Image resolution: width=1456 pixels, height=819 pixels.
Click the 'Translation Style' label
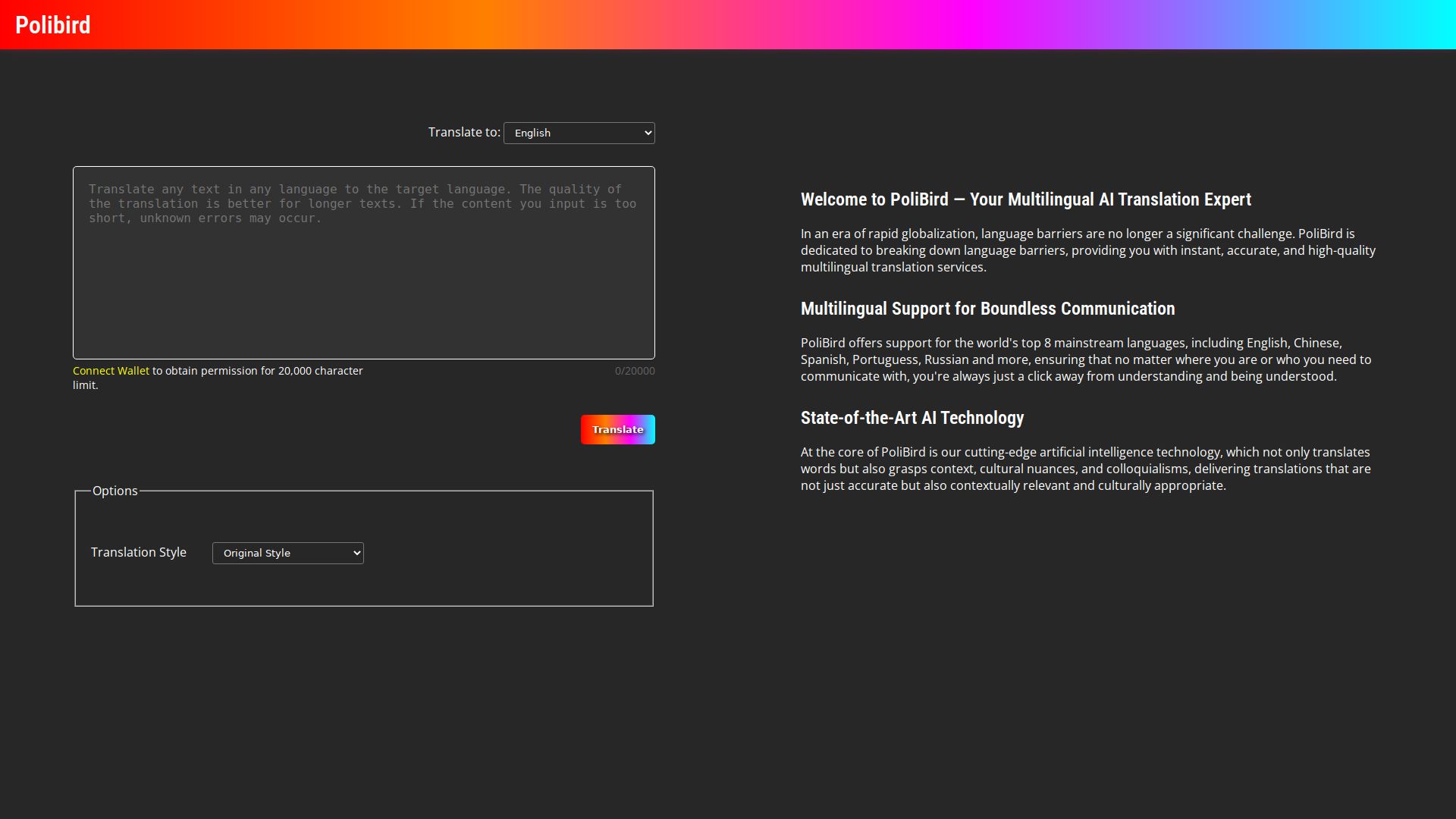138,552
